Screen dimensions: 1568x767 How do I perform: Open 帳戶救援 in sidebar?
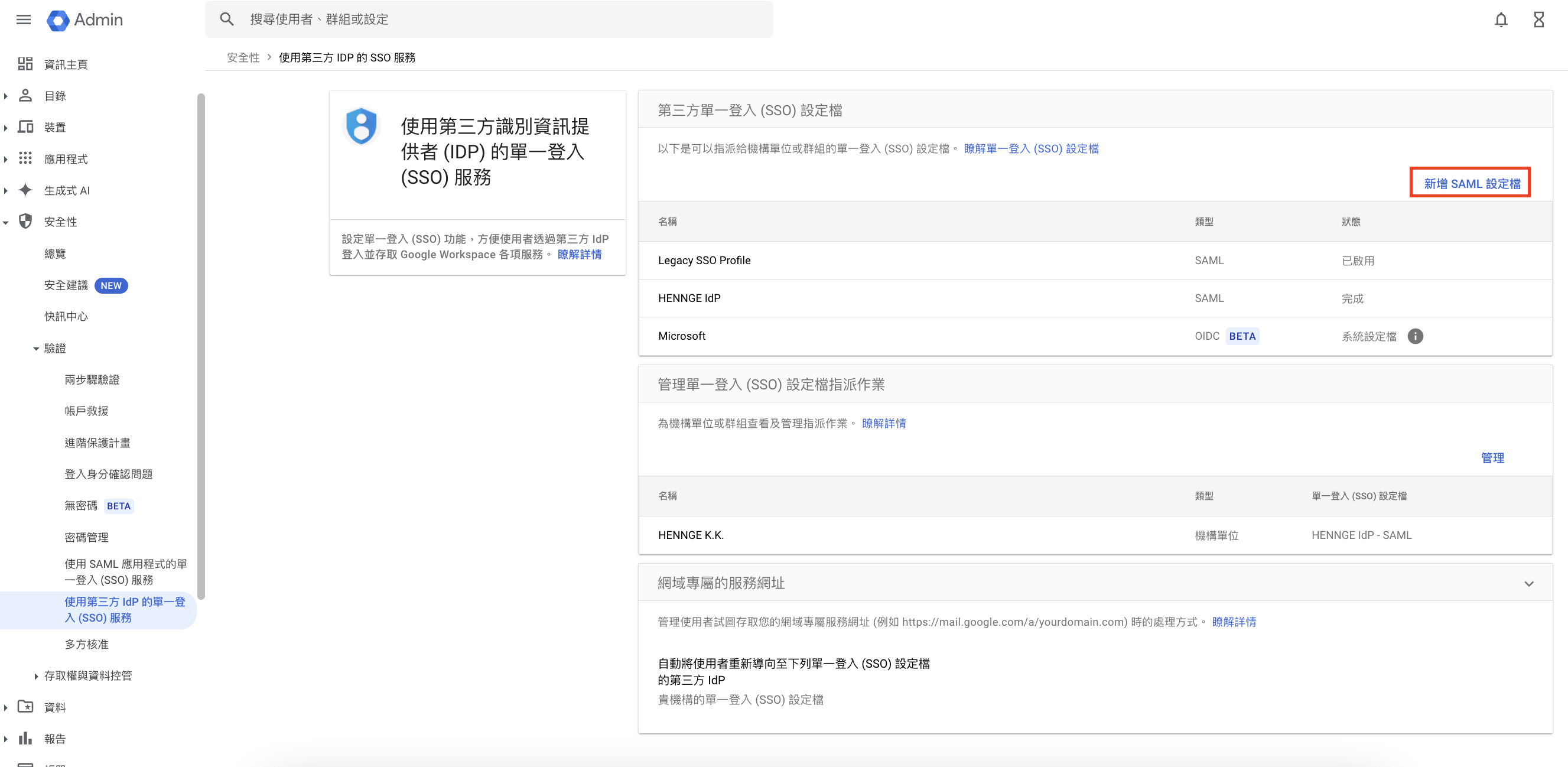[86, 411]
